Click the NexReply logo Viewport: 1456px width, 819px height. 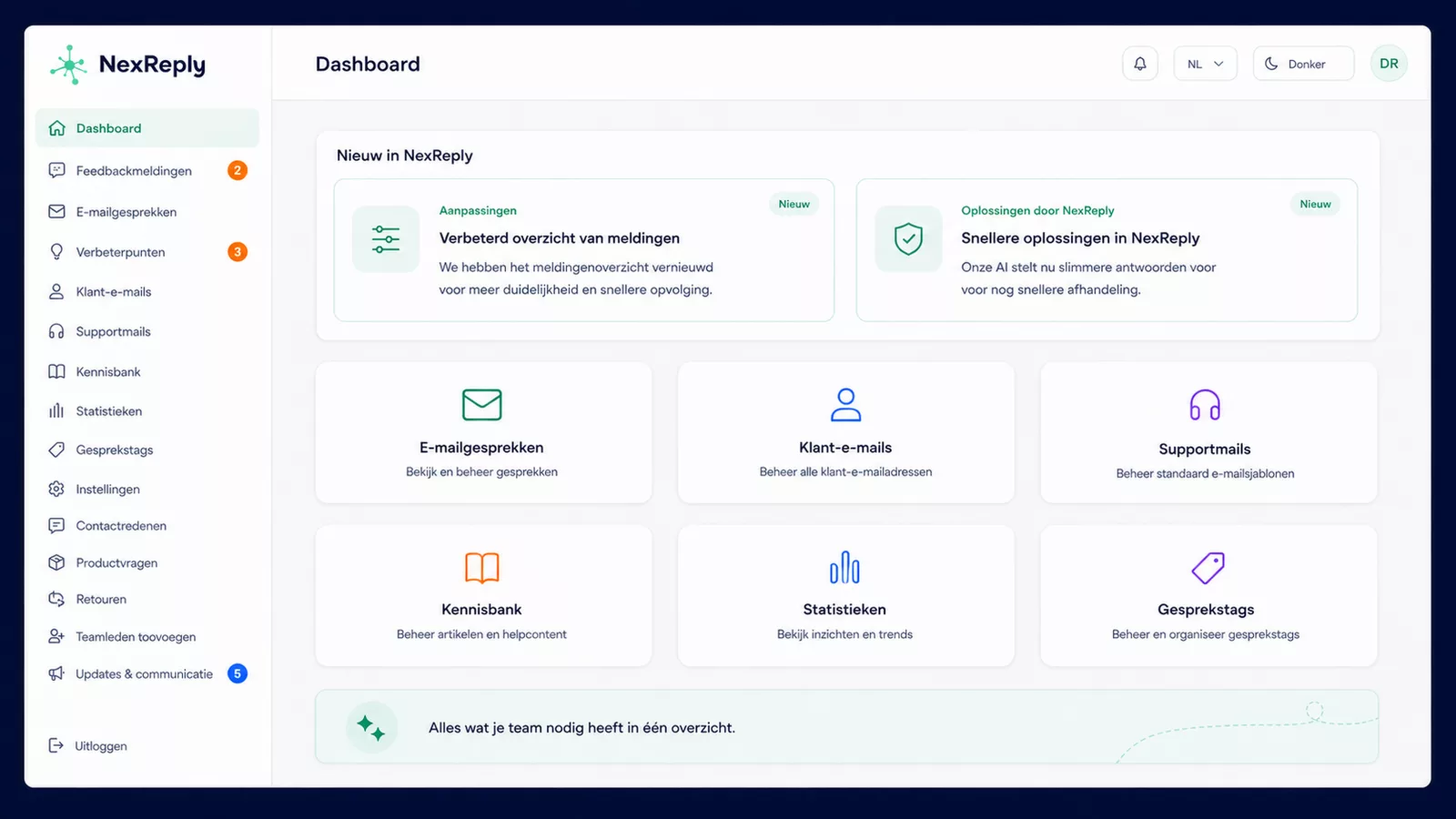pos(127,65)
